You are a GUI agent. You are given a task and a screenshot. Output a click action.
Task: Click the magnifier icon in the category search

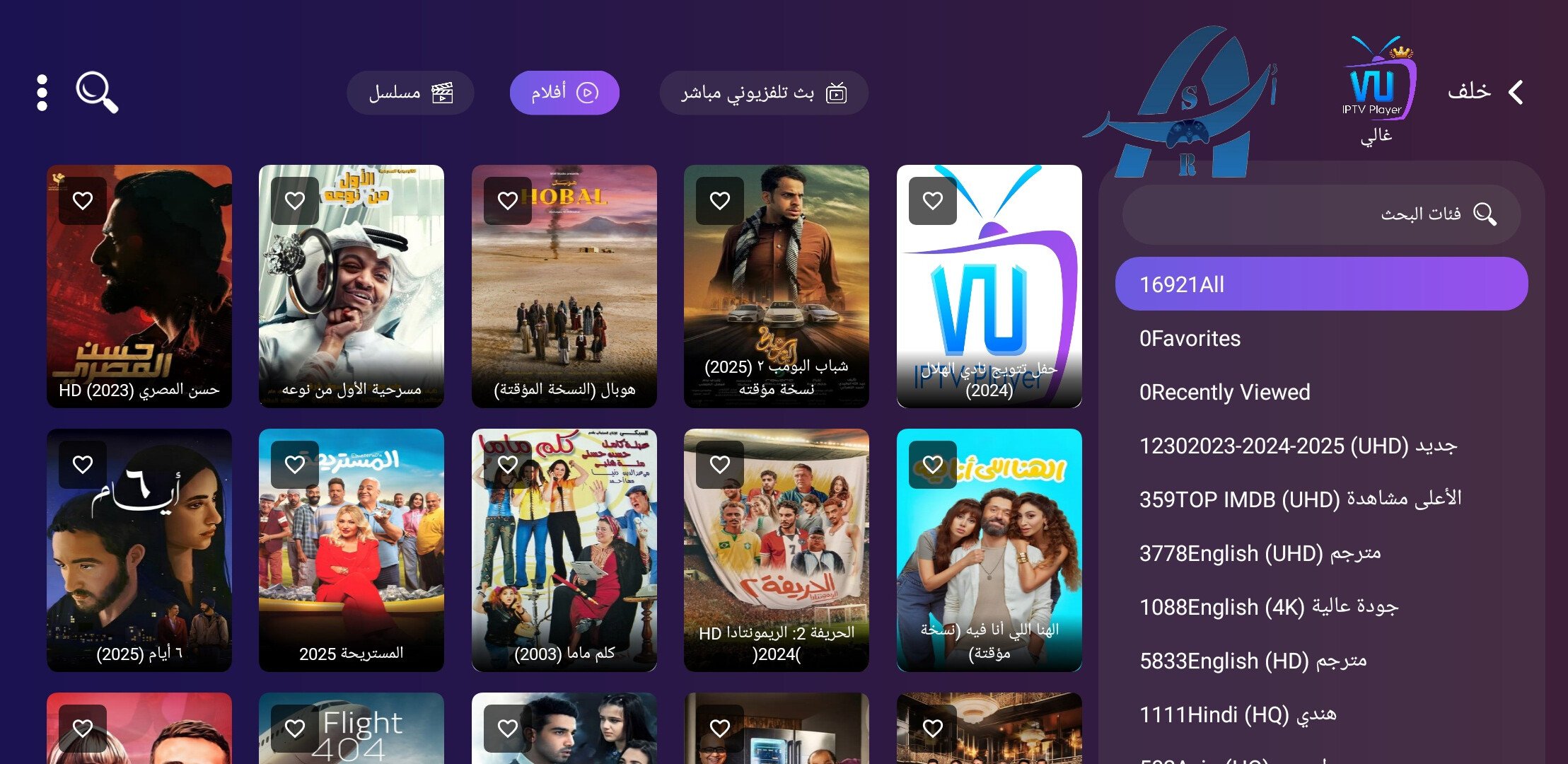point(1485,214)
